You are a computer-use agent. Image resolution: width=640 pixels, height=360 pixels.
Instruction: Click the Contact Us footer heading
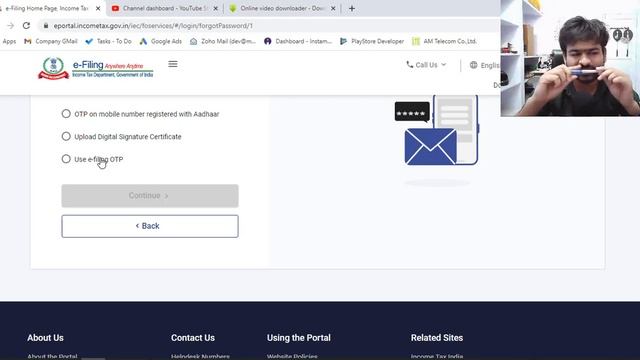click(x=193, y=338)
